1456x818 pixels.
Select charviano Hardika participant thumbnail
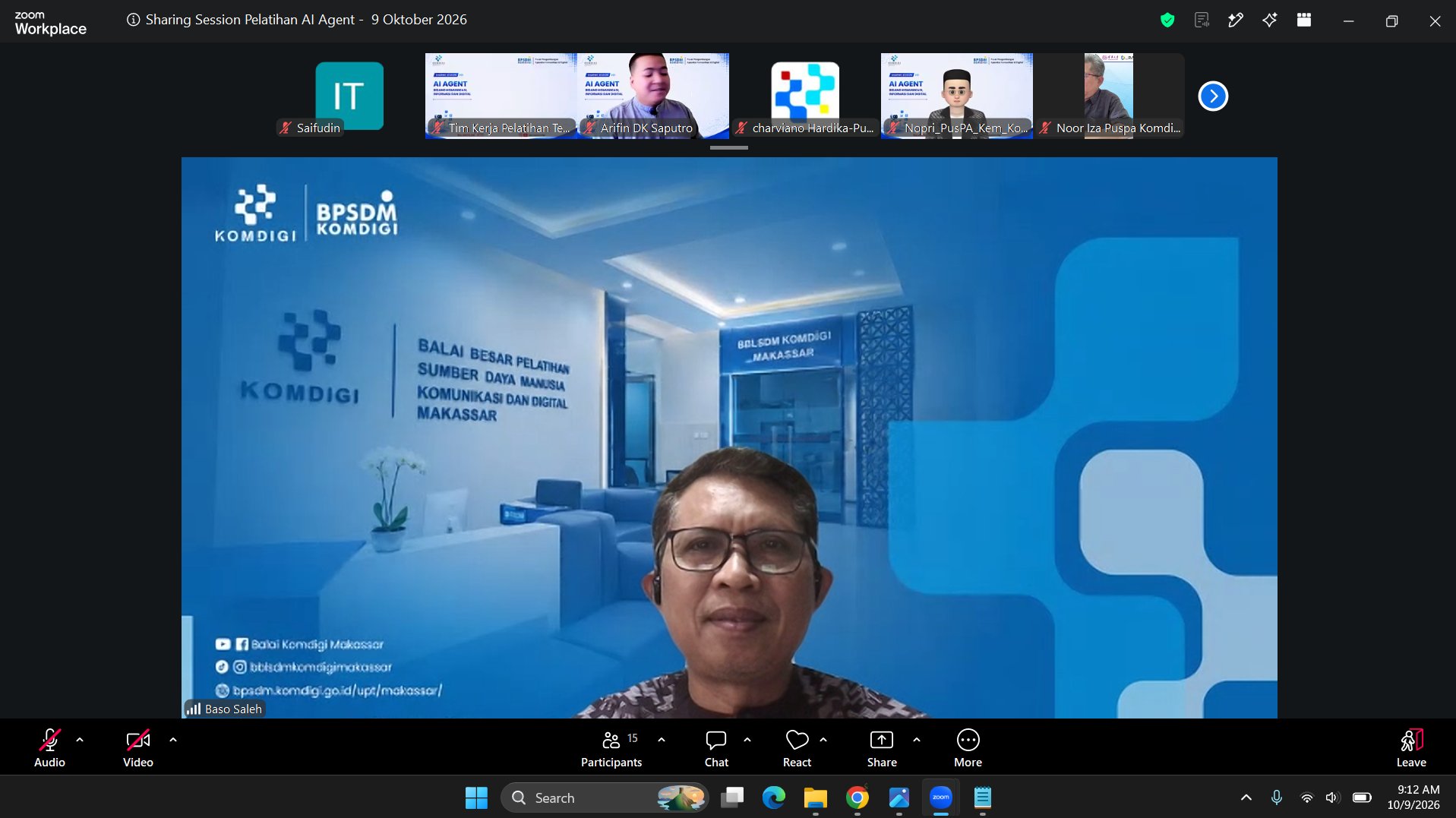(x=805, y=96)
